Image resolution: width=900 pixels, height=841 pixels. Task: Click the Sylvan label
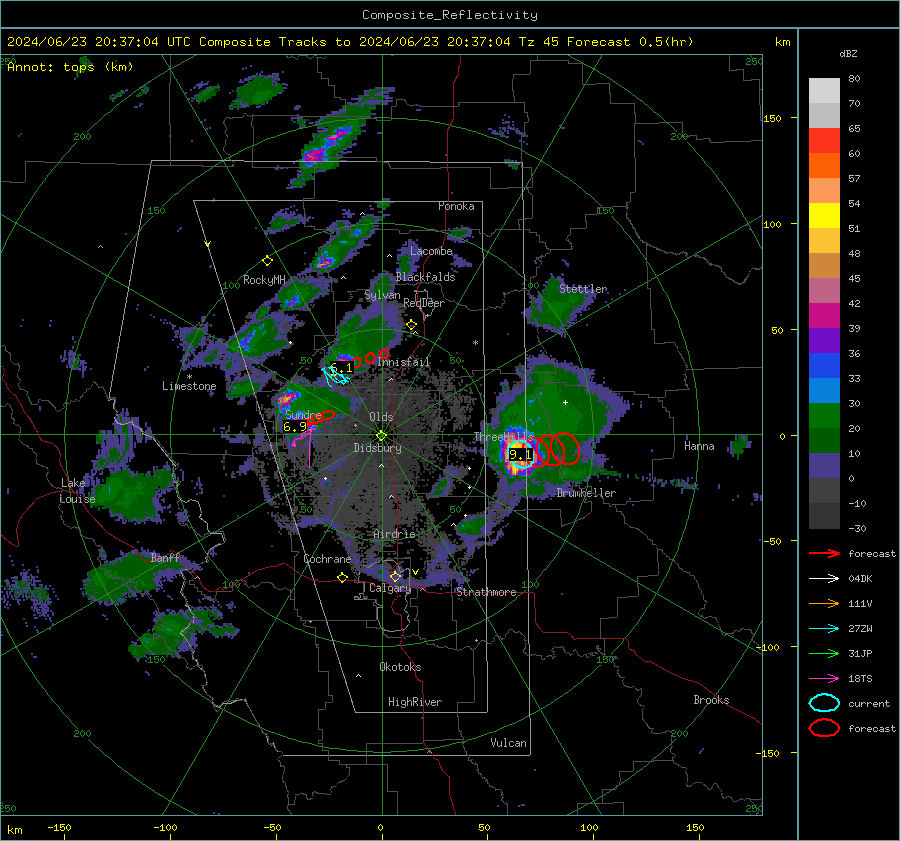(x=382, y=295)
